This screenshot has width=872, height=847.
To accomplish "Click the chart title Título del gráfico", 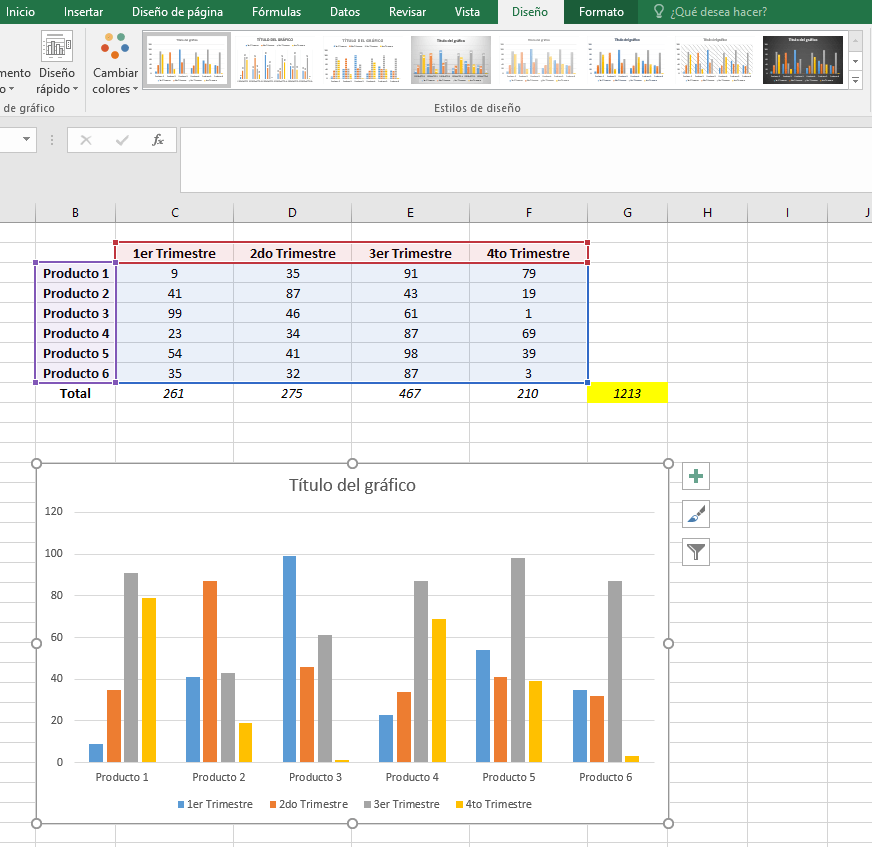I will [352, 485].
